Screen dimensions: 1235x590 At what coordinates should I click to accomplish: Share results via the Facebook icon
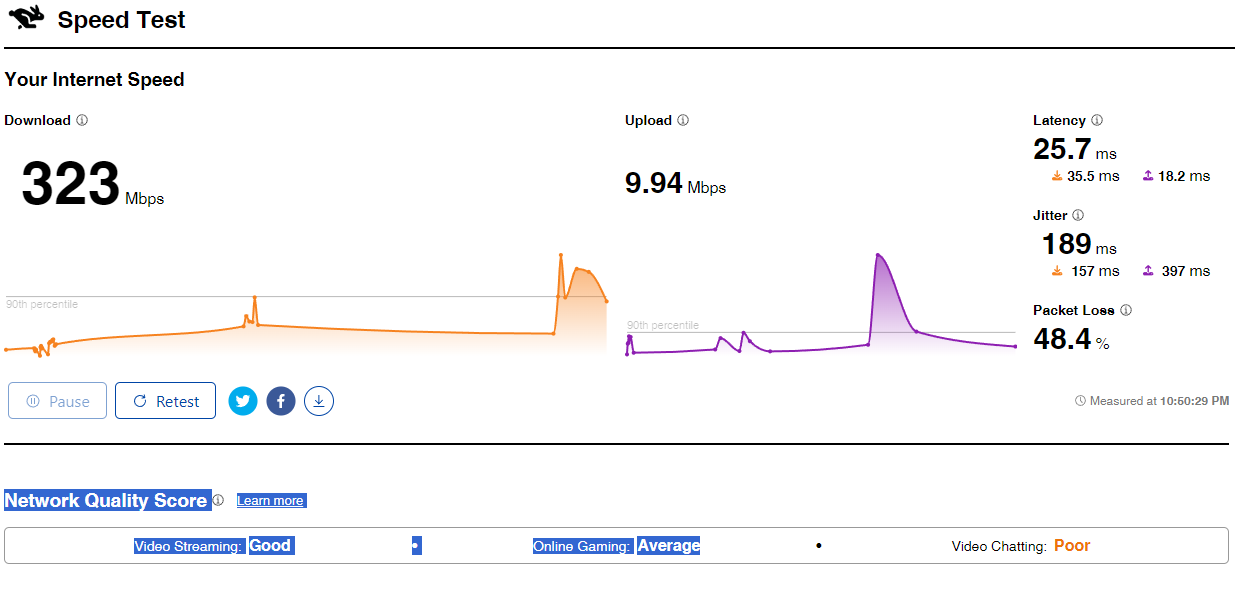[281, 401]
